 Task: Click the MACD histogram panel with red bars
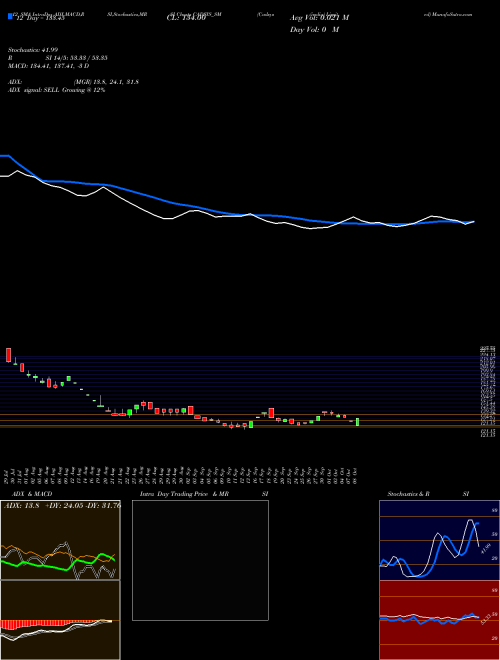[60, 620]
